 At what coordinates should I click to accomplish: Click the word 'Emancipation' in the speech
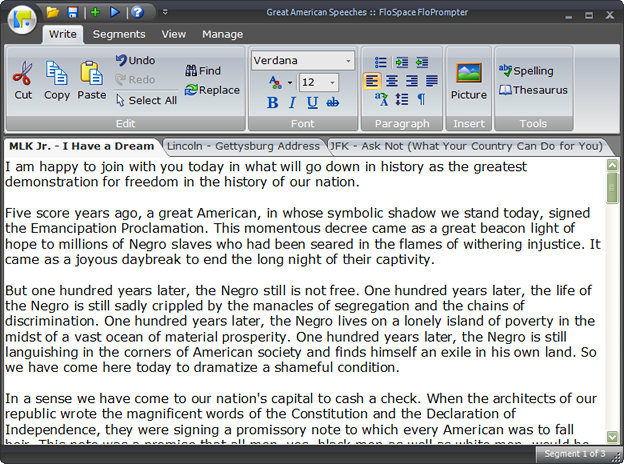point(74,229)
